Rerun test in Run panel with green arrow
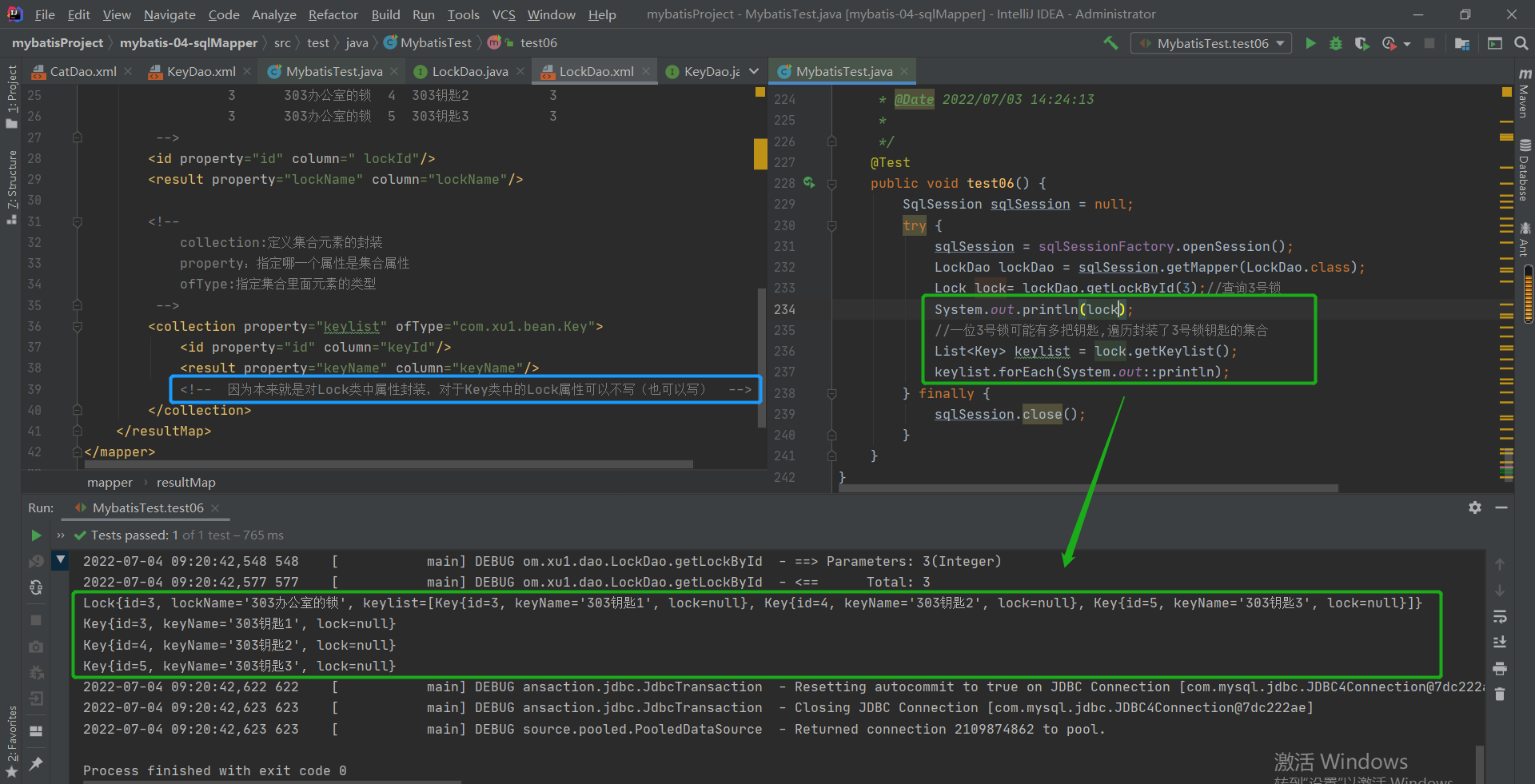This screenshot has width=1535, height=784. click(x=36, y=535)
